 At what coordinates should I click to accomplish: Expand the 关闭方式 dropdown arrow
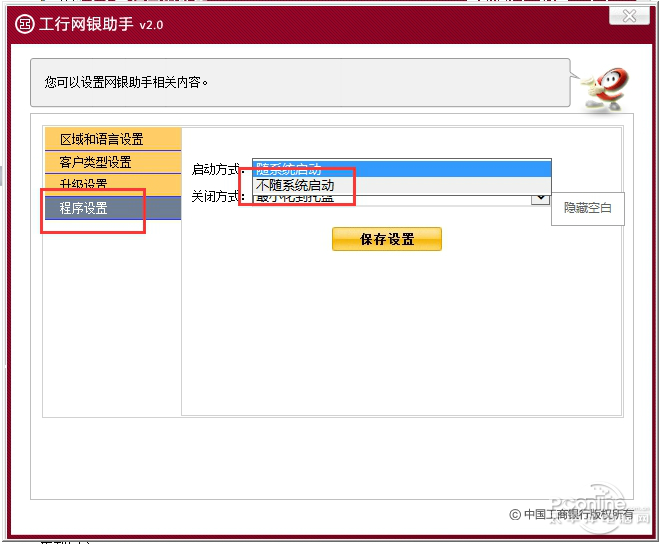[x=540, y=198]
